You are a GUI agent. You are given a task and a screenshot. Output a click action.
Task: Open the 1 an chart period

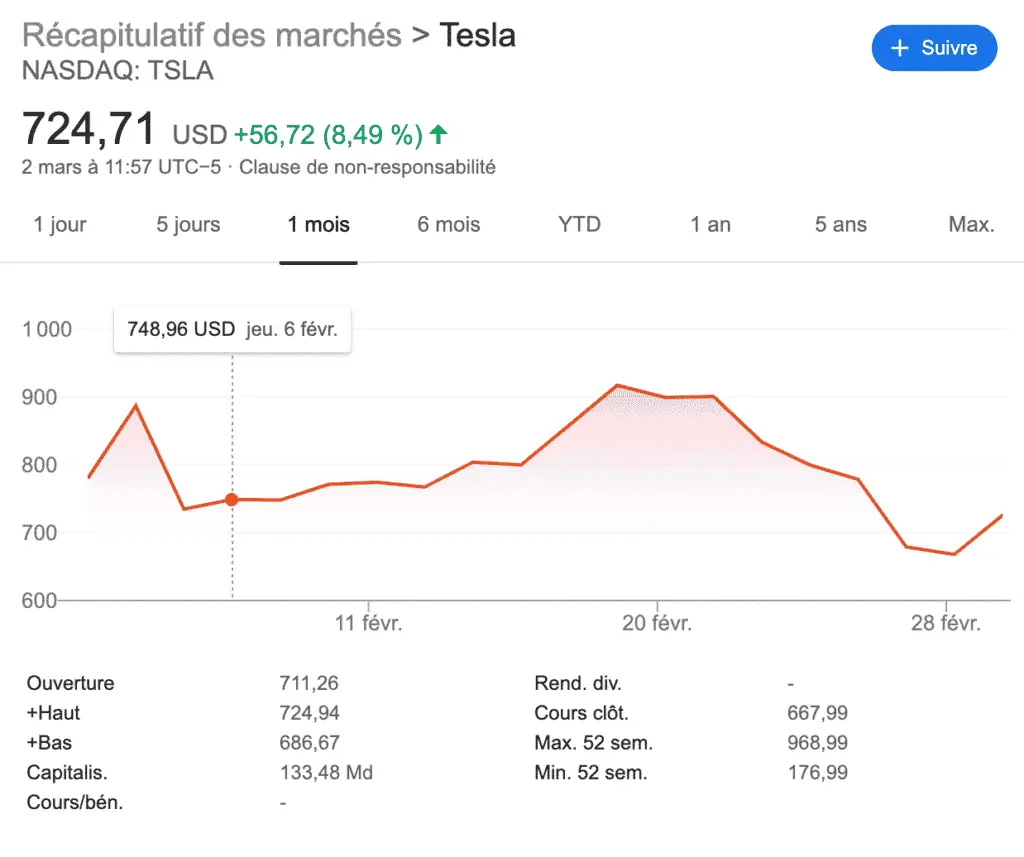click(710, 225)
